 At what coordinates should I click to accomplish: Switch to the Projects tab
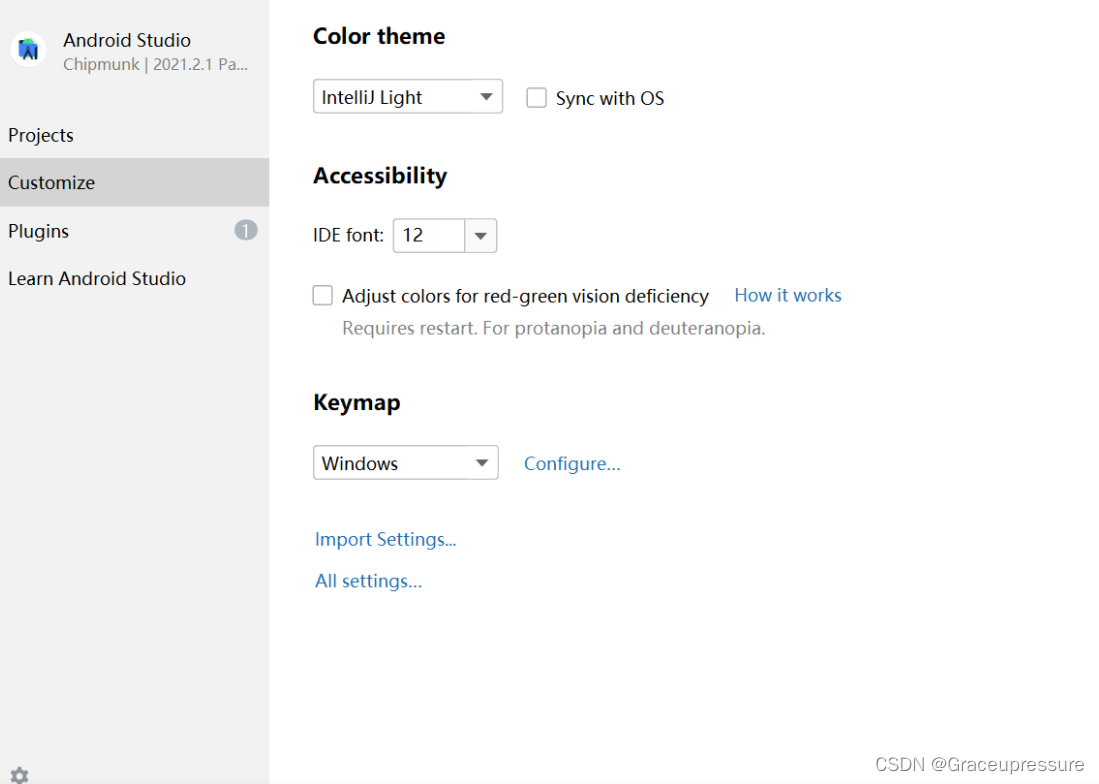pos(135,135)
